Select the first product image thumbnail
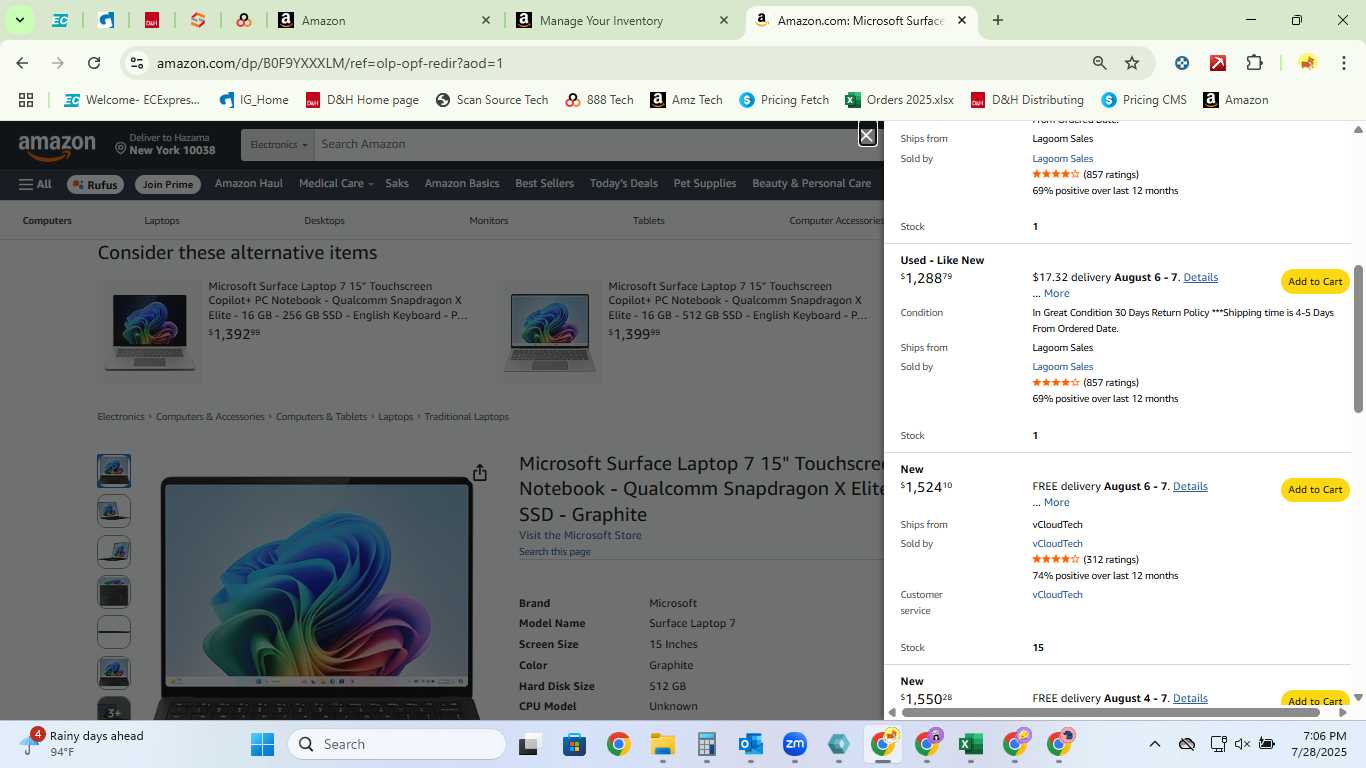Image resolution: width=1366 pixels, height=768 pixels. pyautogui.click(x=114, y=471)
